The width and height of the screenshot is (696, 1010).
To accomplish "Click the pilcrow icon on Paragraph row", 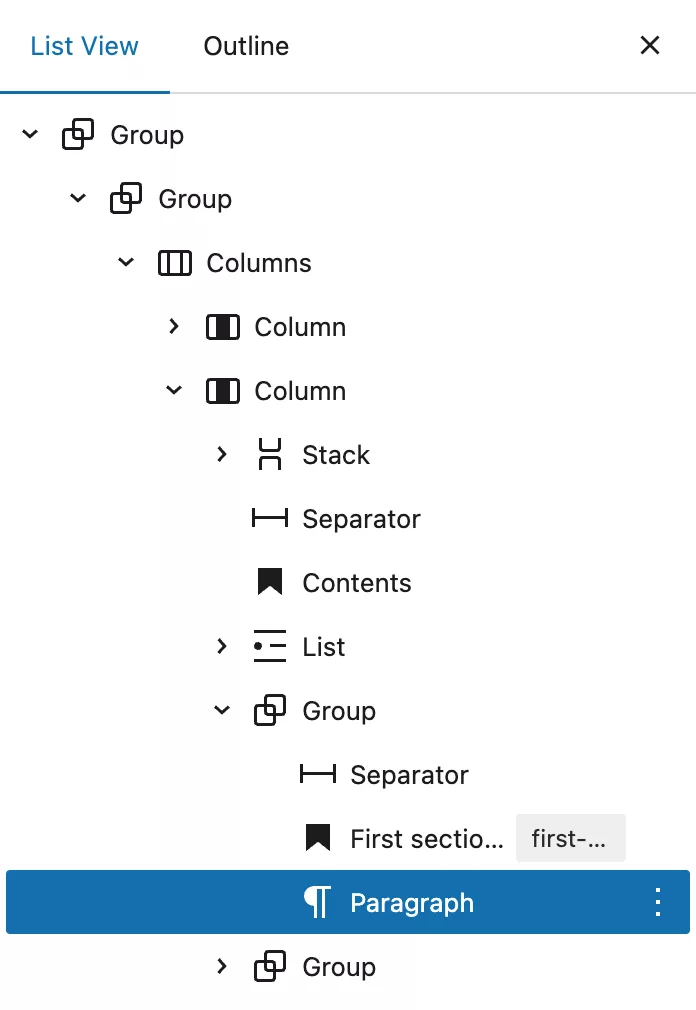I will pos(317,902).
